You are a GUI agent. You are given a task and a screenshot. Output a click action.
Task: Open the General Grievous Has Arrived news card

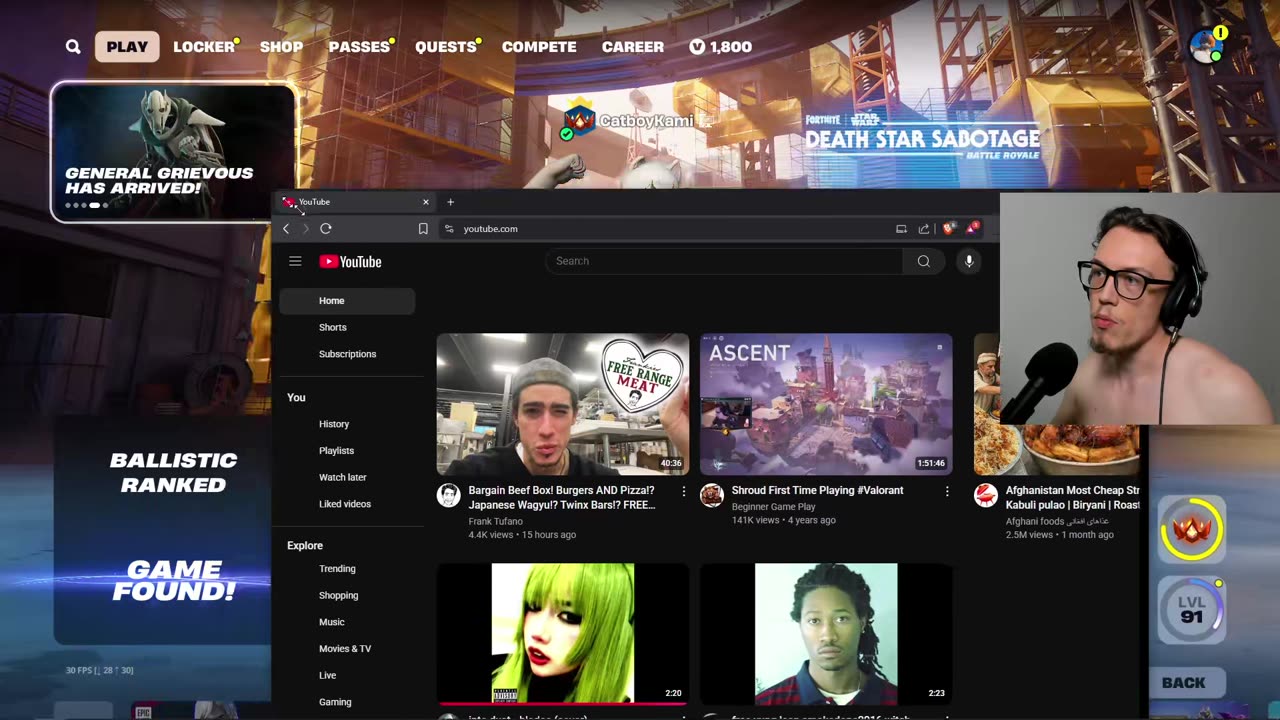click(x=173, y=151)
